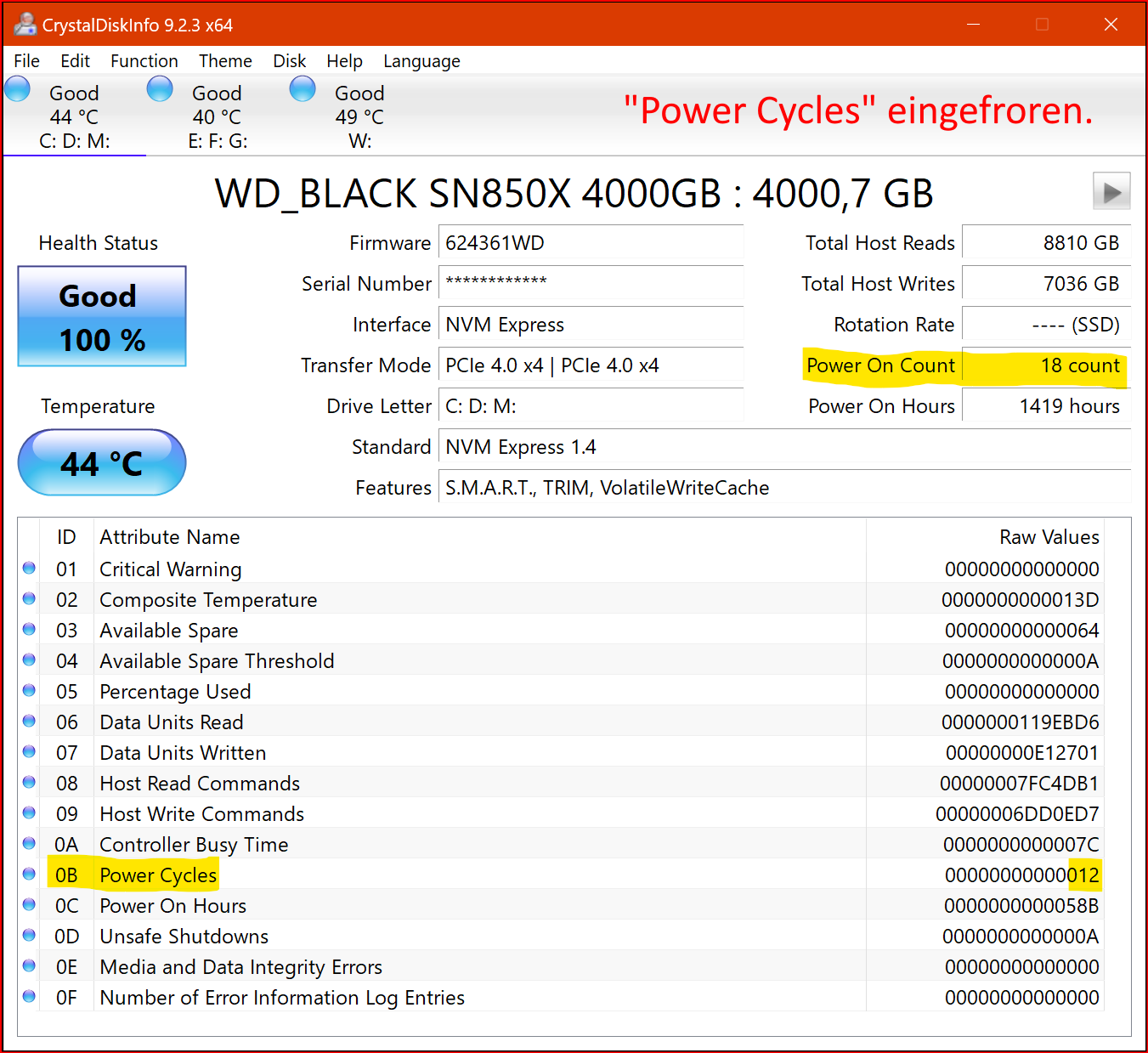The width and height of the screenshot is (1148, 1053).
Task: Click status dot of Power On Hours attribute row
Action: point(29,904)
